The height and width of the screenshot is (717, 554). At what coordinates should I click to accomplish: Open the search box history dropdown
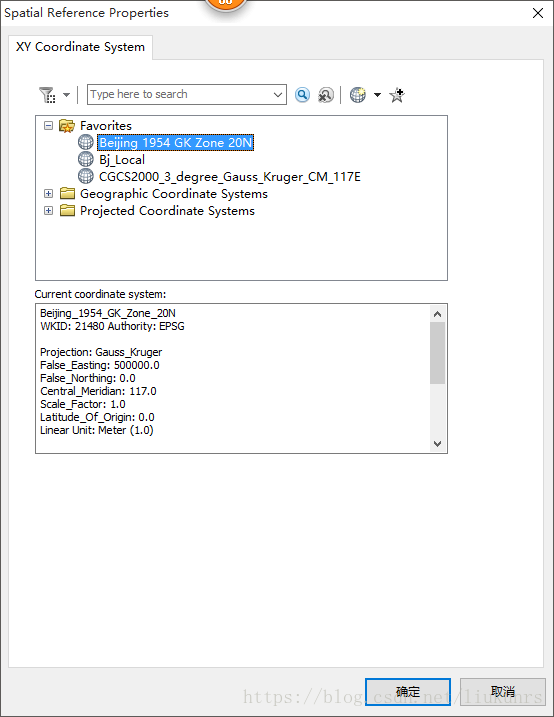[x=277, y=95]
